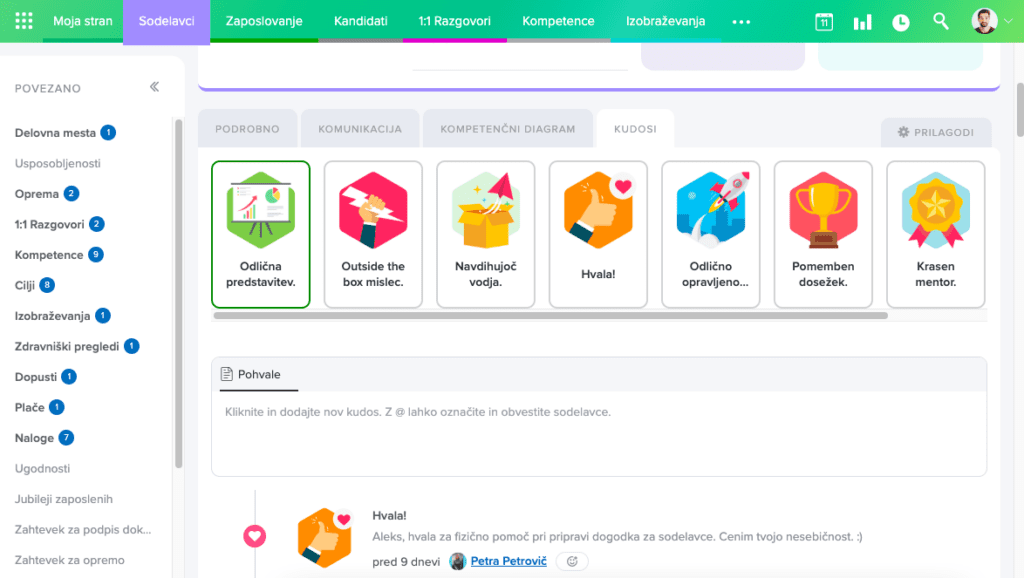Viewport: 1024px width, 578px height.
Task: Select the Hvala! thumbs-up kudos badge
Action: coord(598,234)
